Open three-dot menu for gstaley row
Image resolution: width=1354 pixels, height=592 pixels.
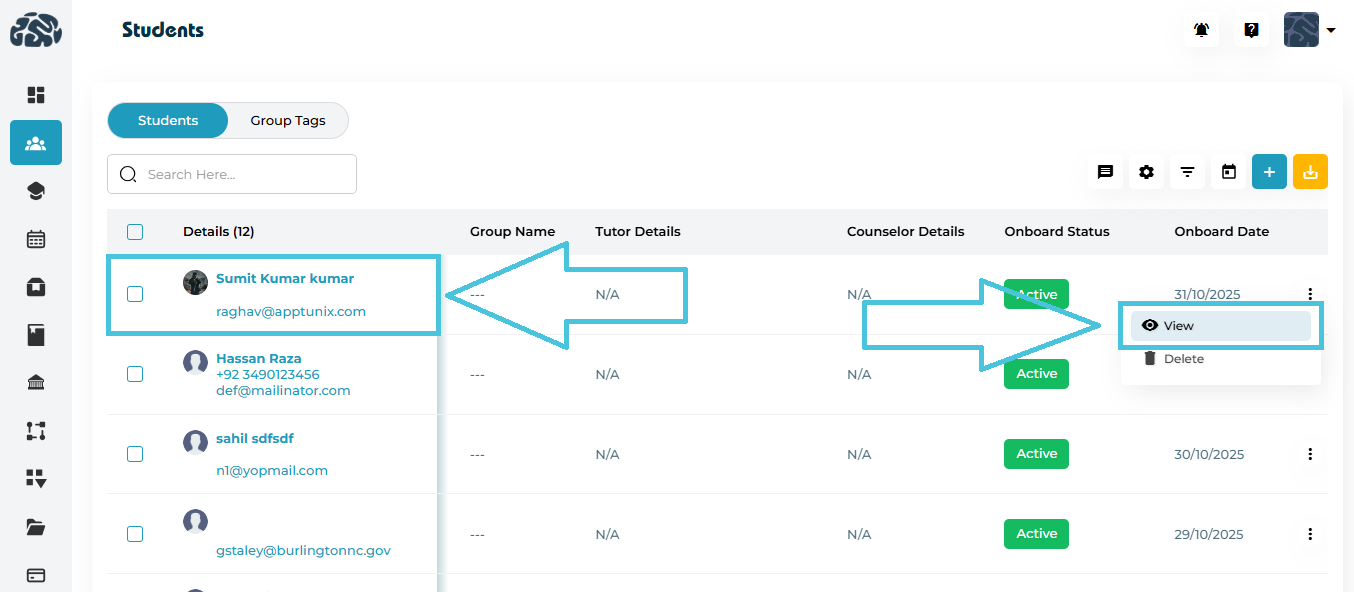click(1310, 534)
